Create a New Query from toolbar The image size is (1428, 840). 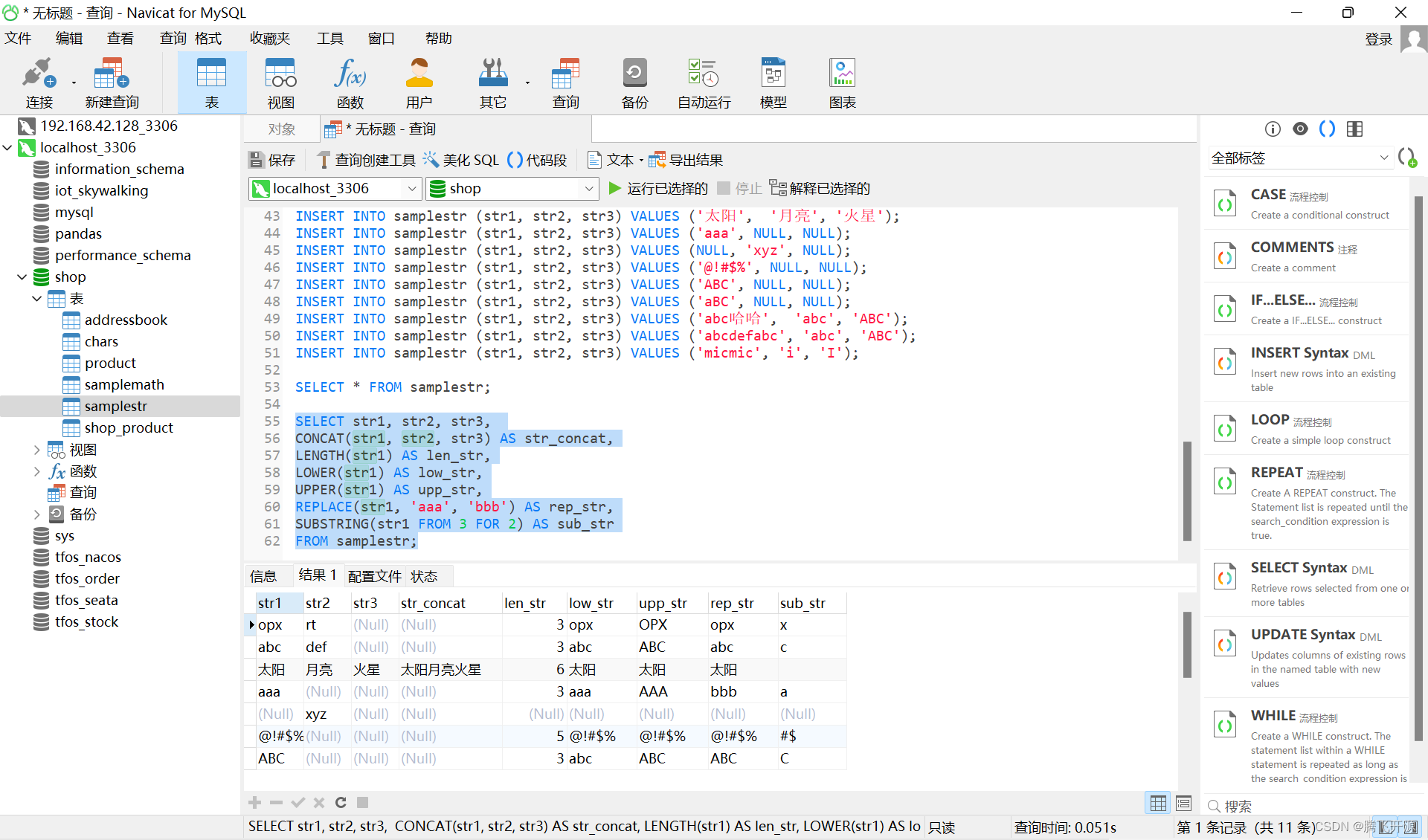pyautogui.click(x=112, y=83)
